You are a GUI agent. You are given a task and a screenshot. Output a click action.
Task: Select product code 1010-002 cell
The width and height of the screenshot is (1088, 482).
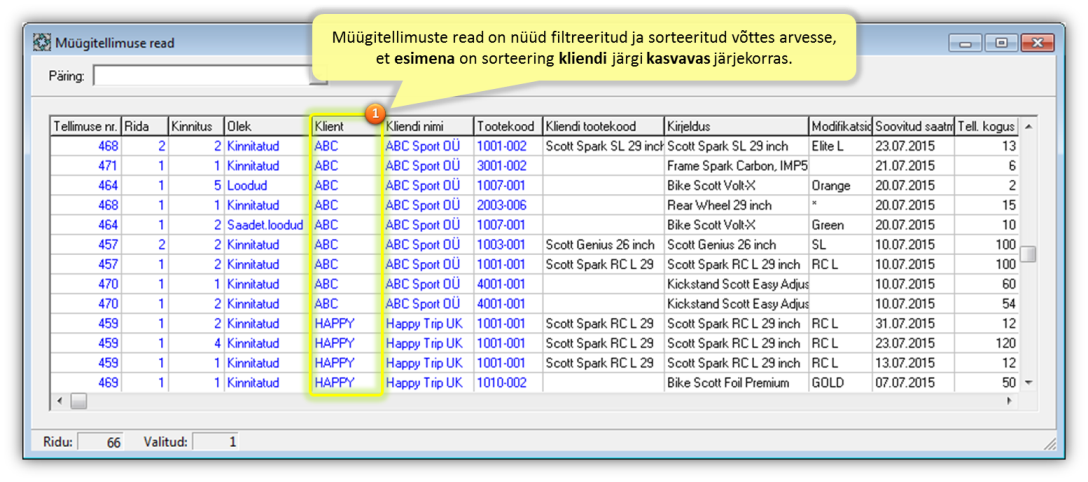tap(508, 382)
